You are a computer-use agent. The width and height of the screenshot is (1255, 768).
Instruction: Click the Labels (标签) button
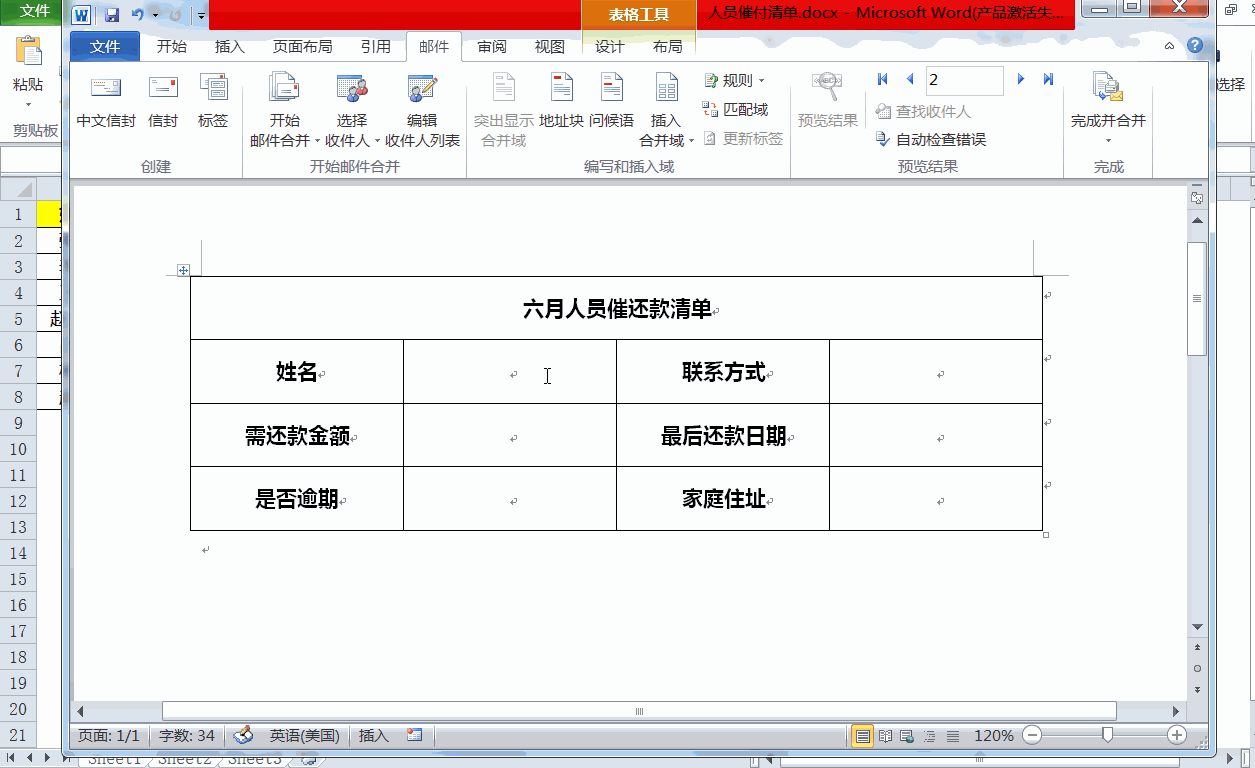coord(213,102)
